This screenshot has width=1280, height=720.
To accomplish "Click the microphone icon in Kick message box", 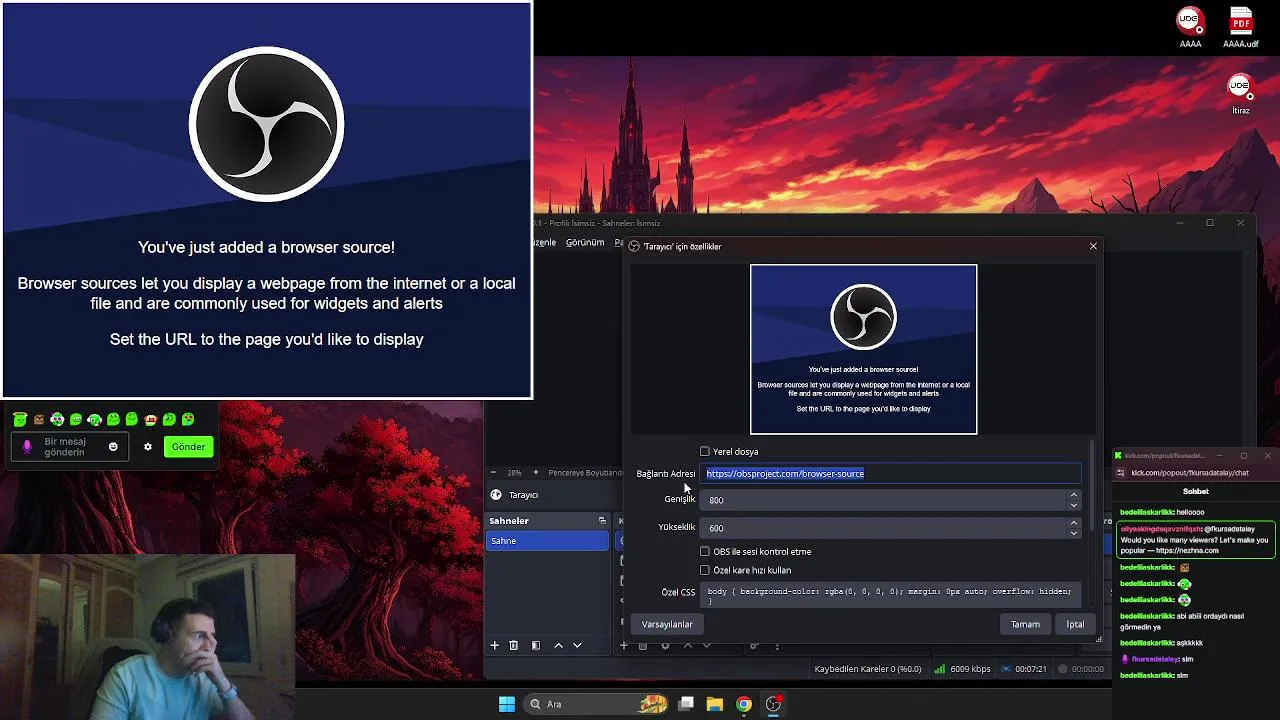I will (x=27, y=447).
